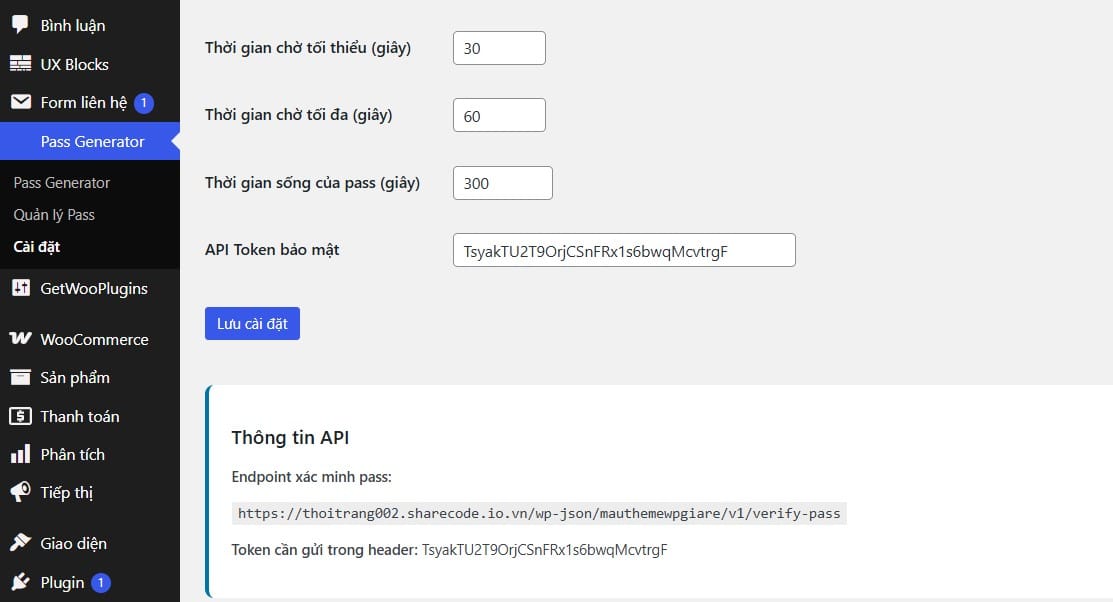Click the pass lifetime seconds field
Image resolution: width=1113 pixels, height=602 pixels.
pyautogui.click(x=502, y=183)
